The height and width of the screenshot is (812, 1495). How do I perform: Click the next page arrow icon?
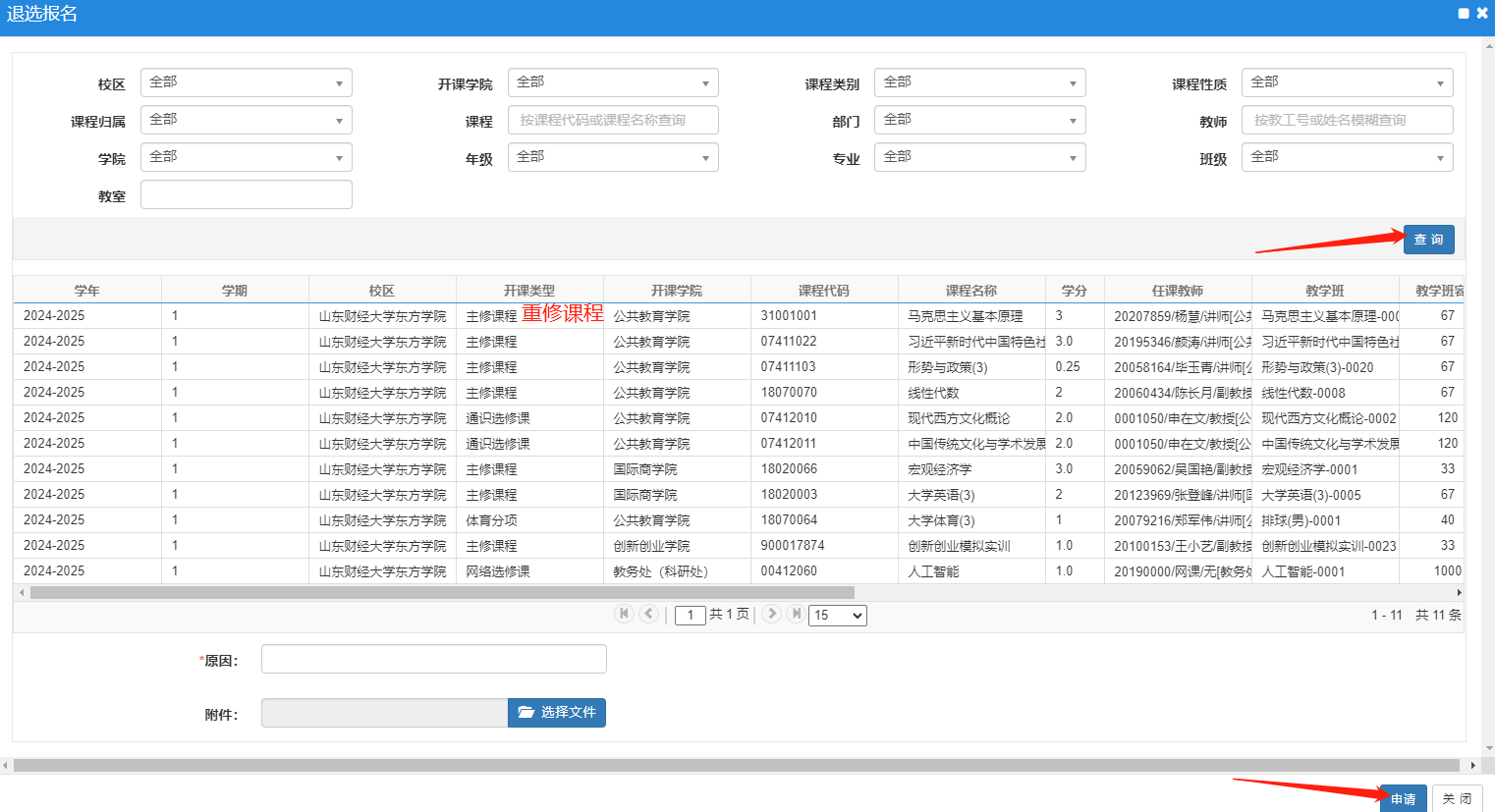[772, 614]
